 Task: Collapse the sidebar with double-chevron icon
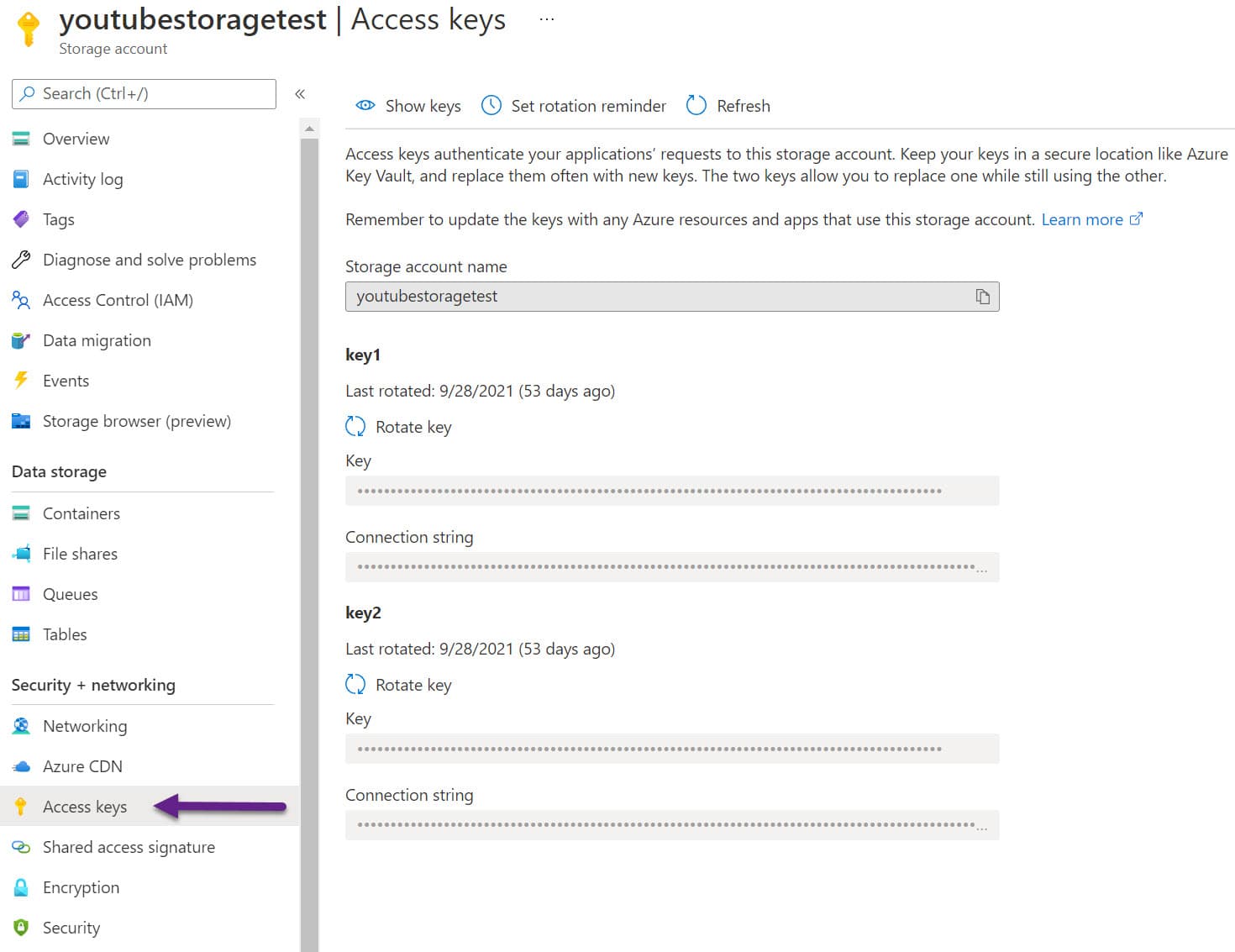(x=300, y=94)
